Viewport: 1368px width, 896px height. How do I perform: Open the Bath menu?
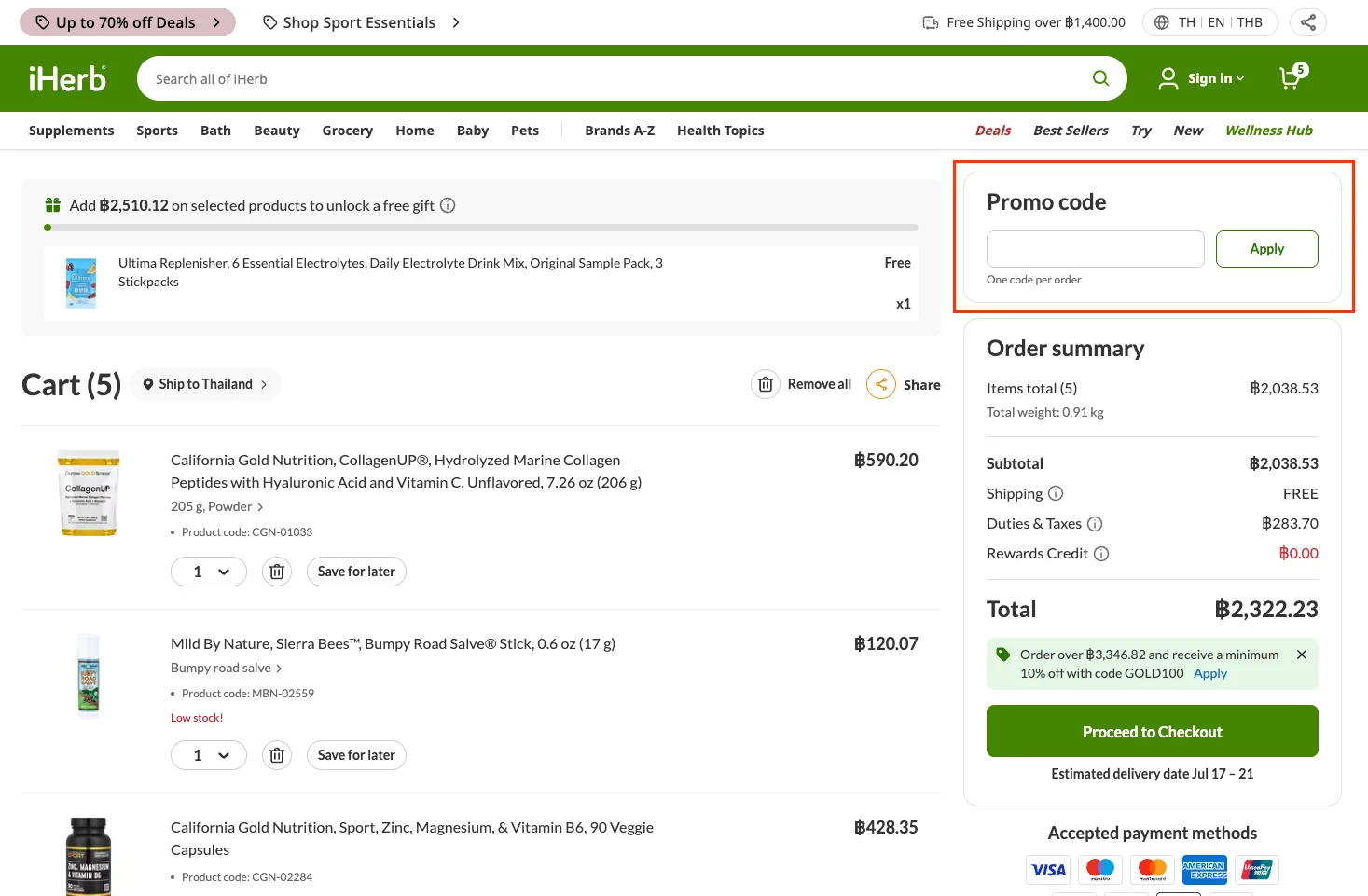pyautogui.click(x=215, y=131)
